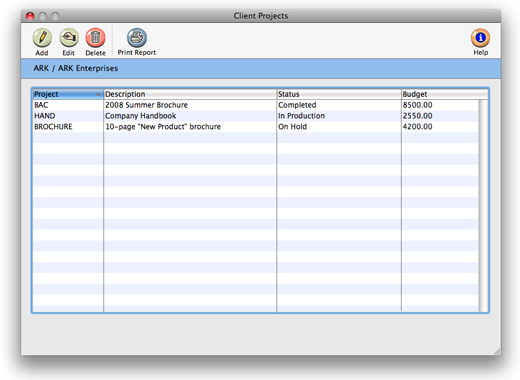Image resolution: width=520 pixels, height=380 pixels.
Task: Click the 4200.00 budget value
Action: click(417, 127)
